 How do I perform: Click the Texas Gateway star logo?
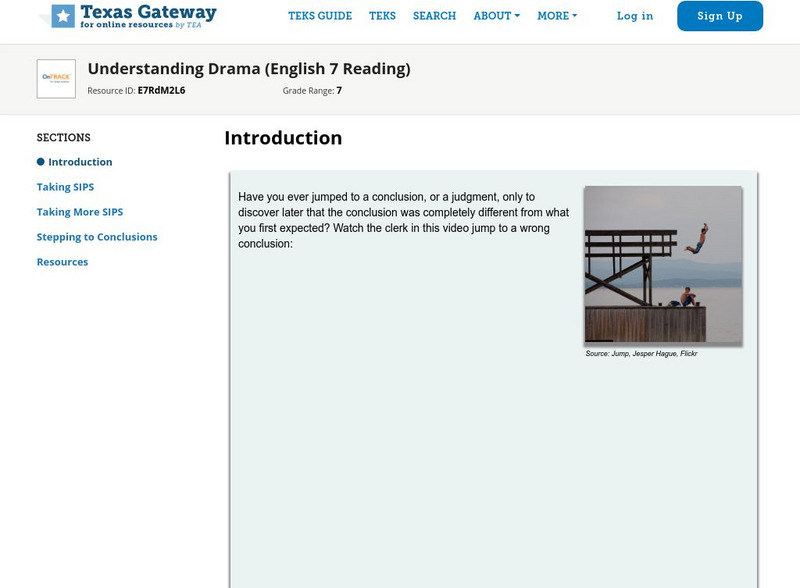(62, 15)
